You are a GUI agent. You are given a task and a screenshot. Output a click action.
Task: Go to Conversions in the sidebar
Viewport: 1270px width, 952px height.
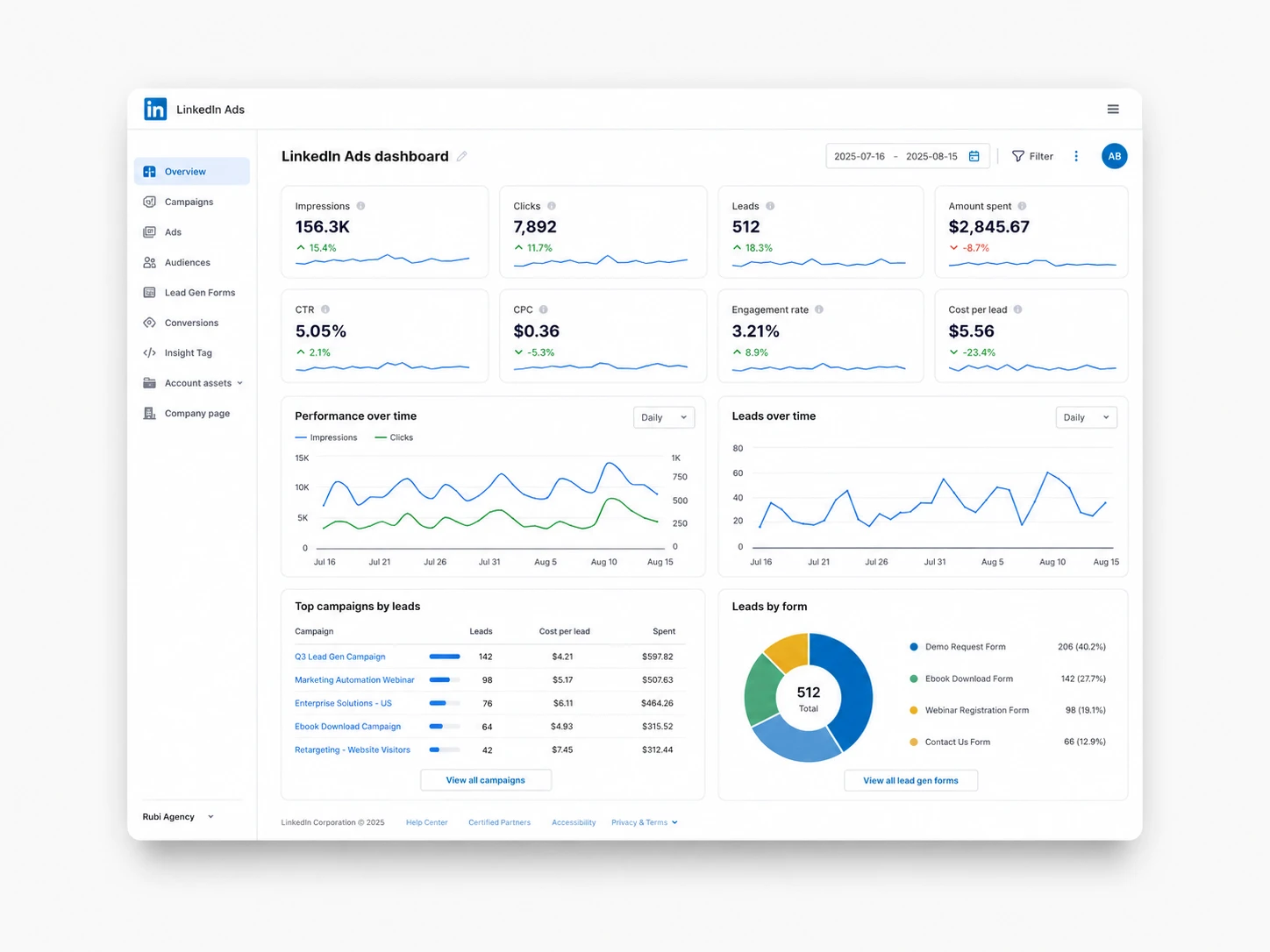[x=191, y=323]
